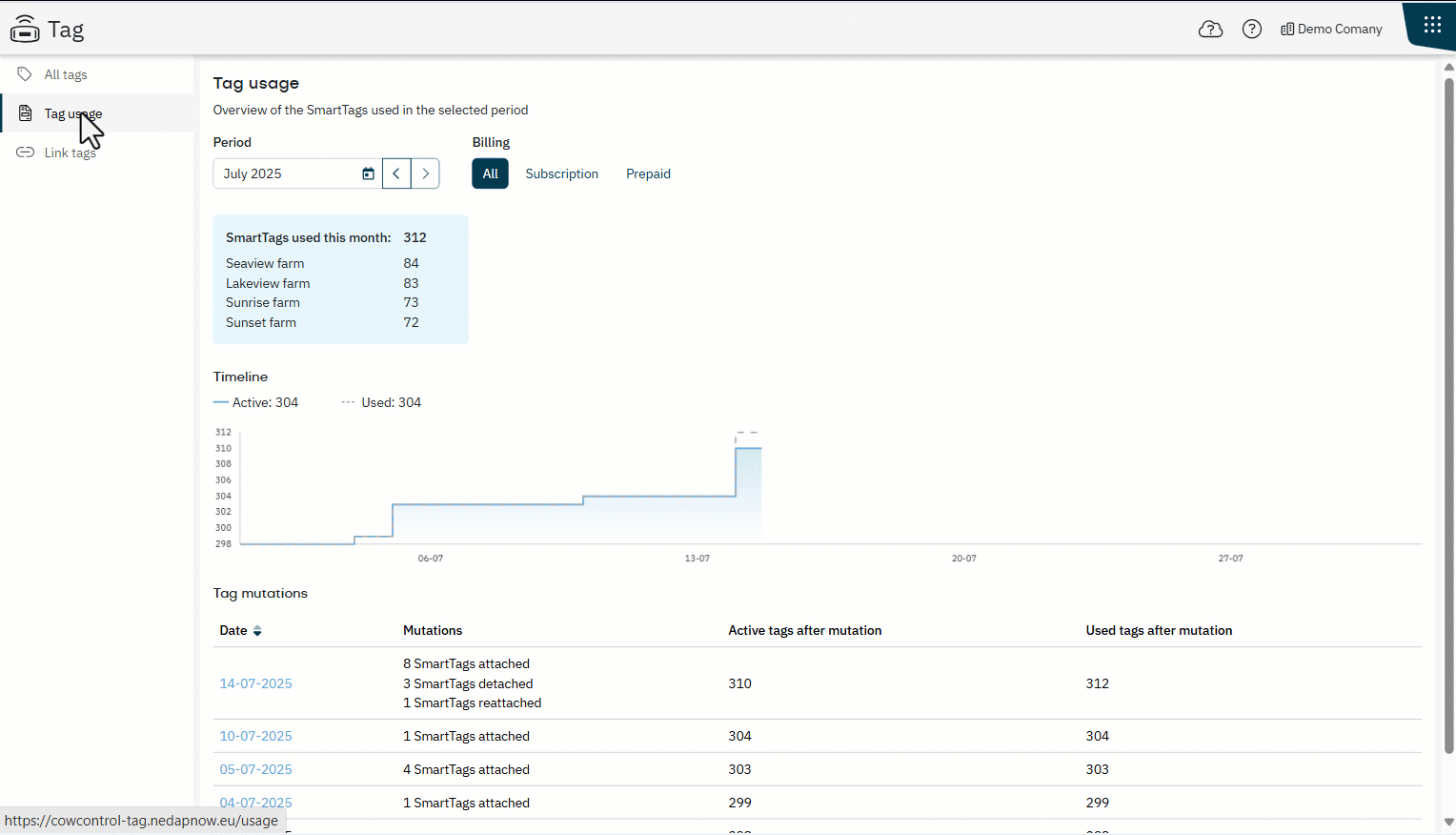Toggle the Active: 304 legend entry

pyautogui.click(x=255, y=402)
